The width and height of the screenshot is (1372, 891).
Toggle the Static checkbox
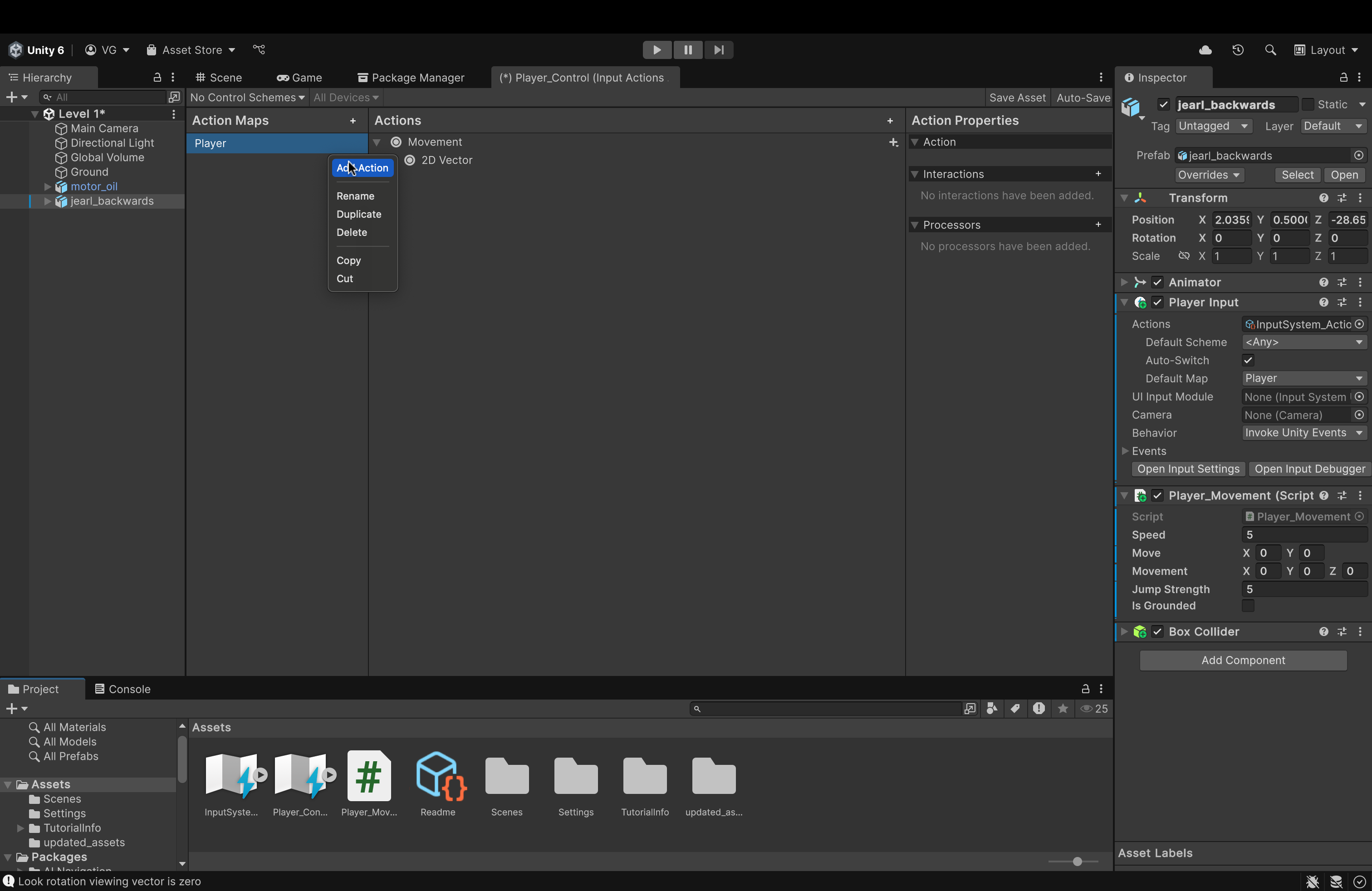pyautogui.click(x=1308, y=104)
